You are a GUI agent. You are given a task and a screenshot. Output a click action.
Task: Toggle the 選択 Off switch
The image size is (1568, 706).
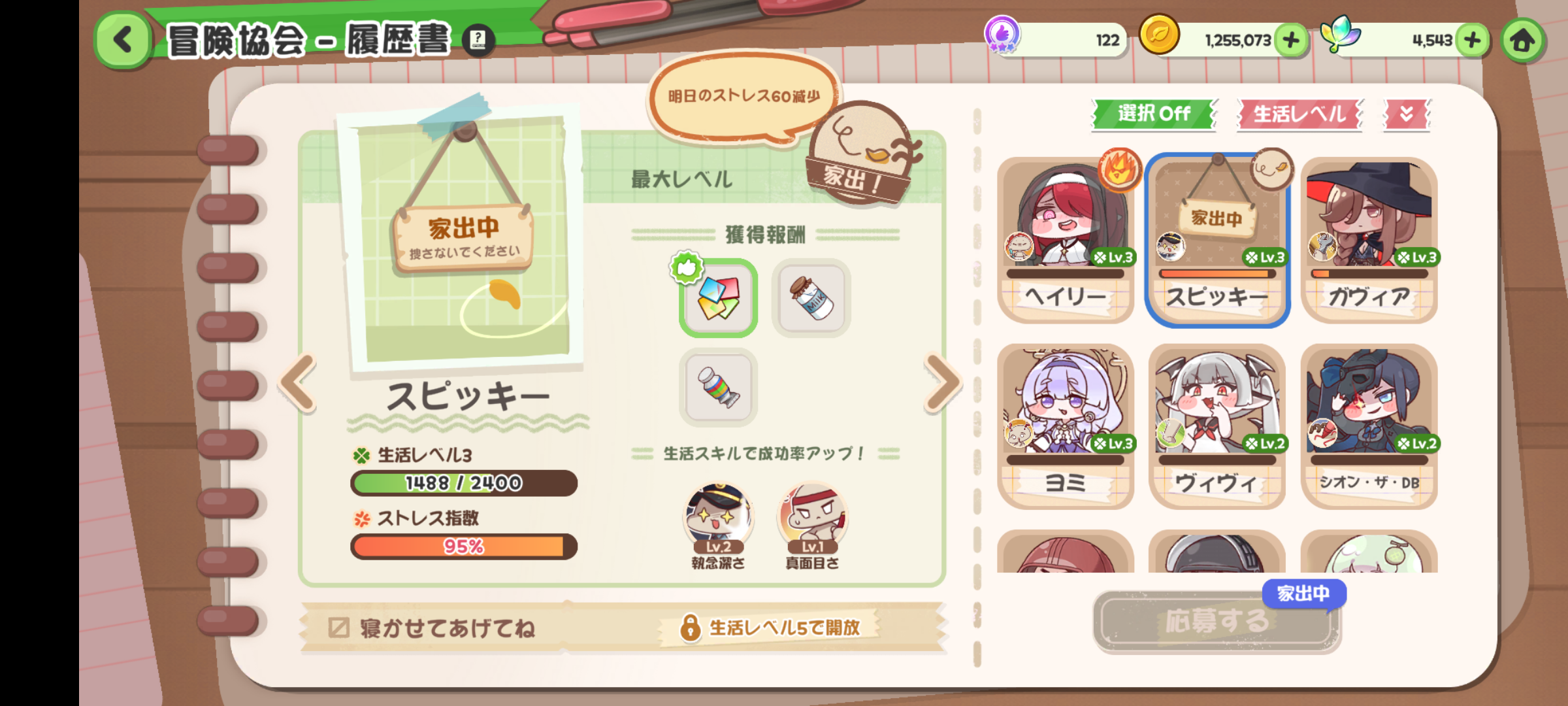click(1154, 114)
